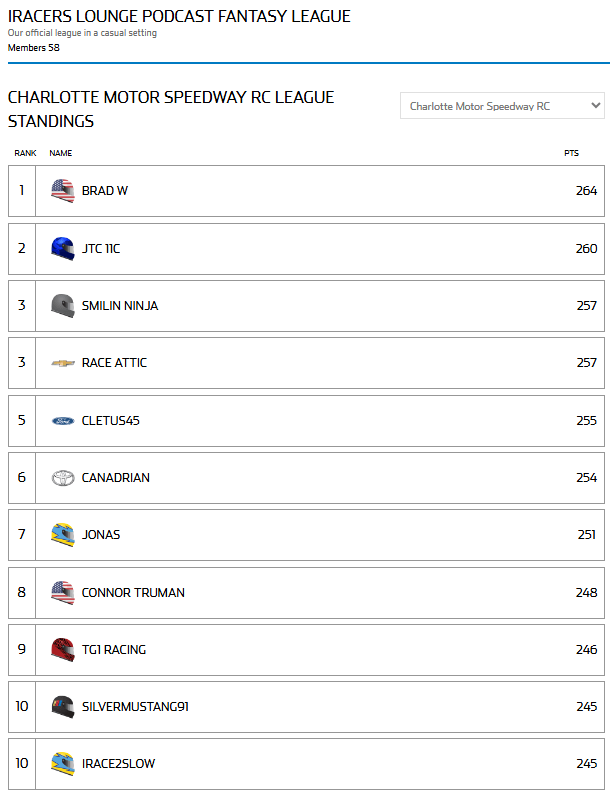Click IRACE2SLOW's yellow helmet icon
Viewport: 610px width, 790px height.
(63, 764)
